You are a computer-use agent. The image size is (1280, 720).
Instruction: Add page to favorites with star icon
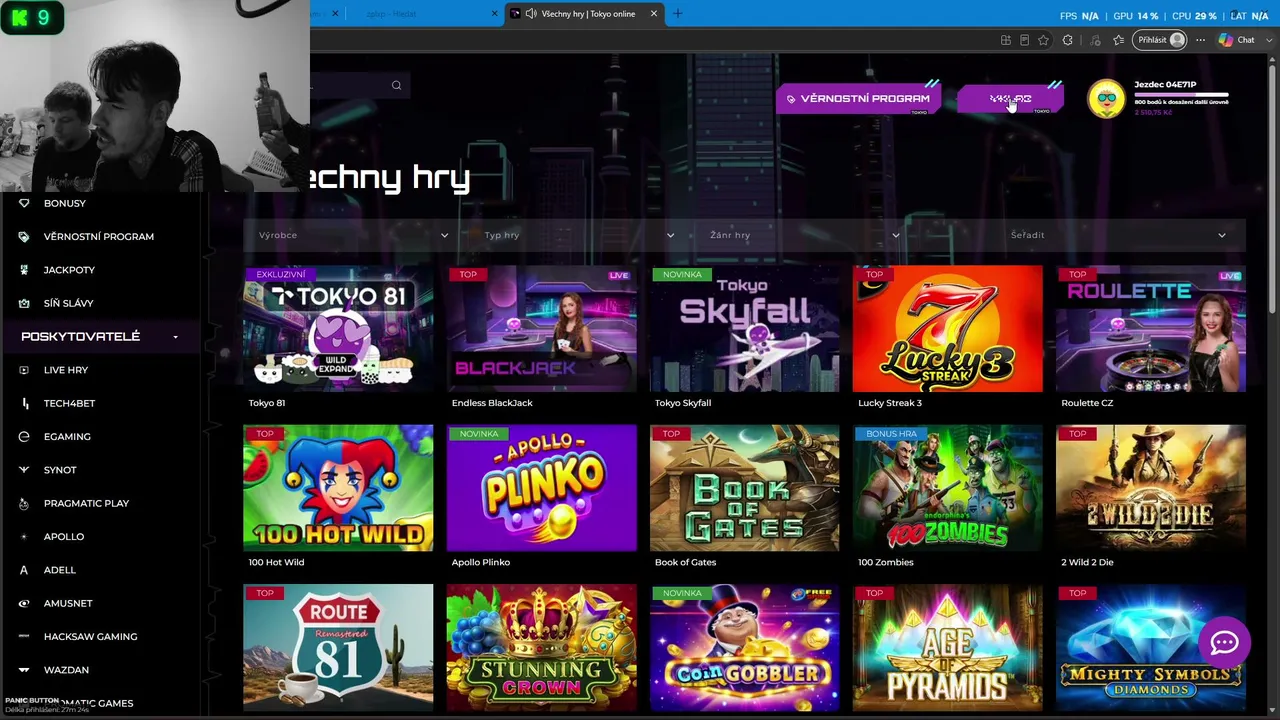(x=1044, y=40)
